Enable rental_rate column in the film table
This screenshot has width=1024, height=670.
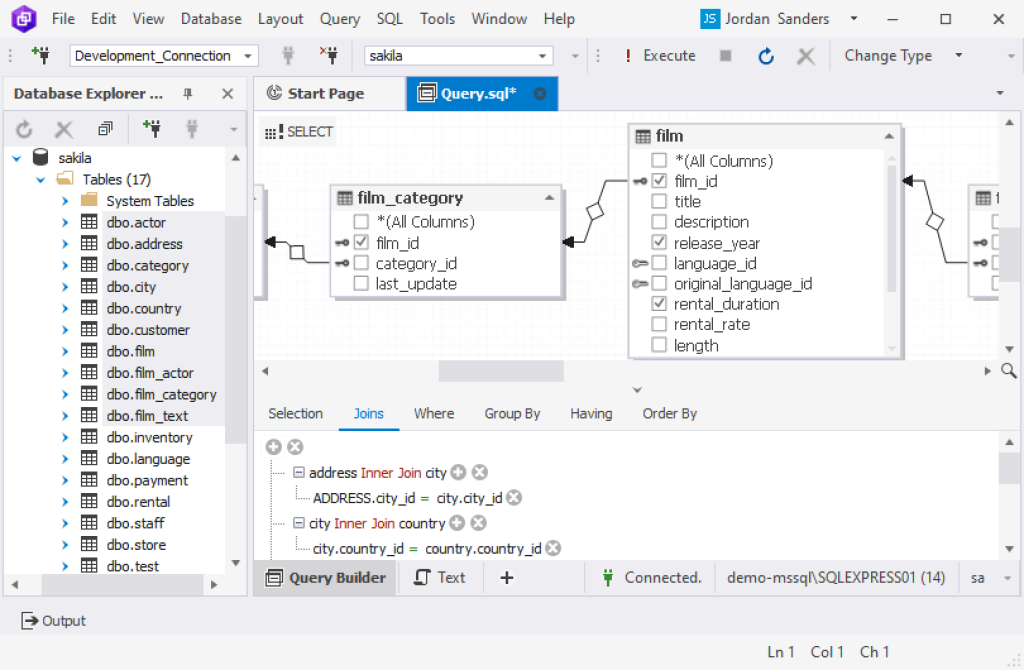click(x=657, y=325)
